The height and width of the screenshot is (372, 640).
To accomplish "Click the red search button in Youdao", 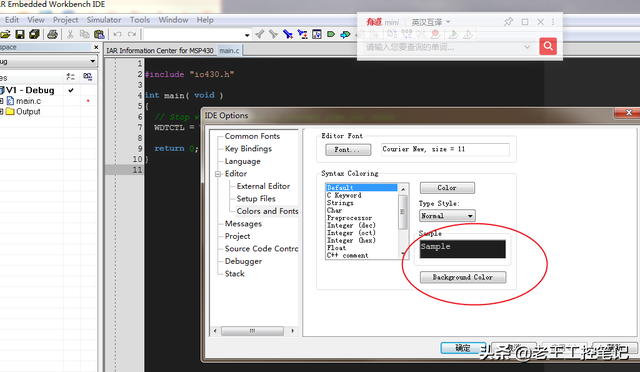I will coord(548,46).
